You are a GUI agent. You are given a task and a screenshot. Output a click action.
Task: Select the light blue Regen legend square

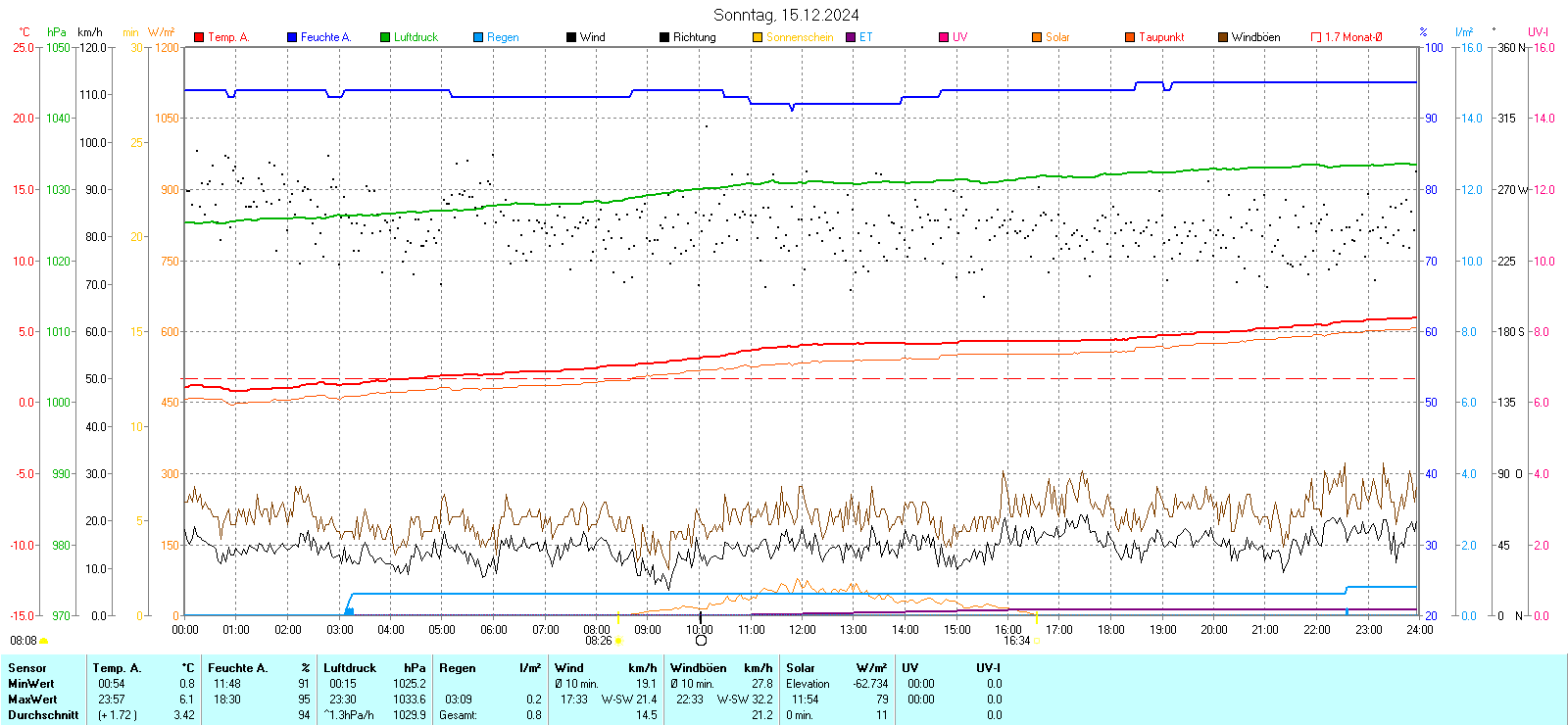[x=478, y=37]
